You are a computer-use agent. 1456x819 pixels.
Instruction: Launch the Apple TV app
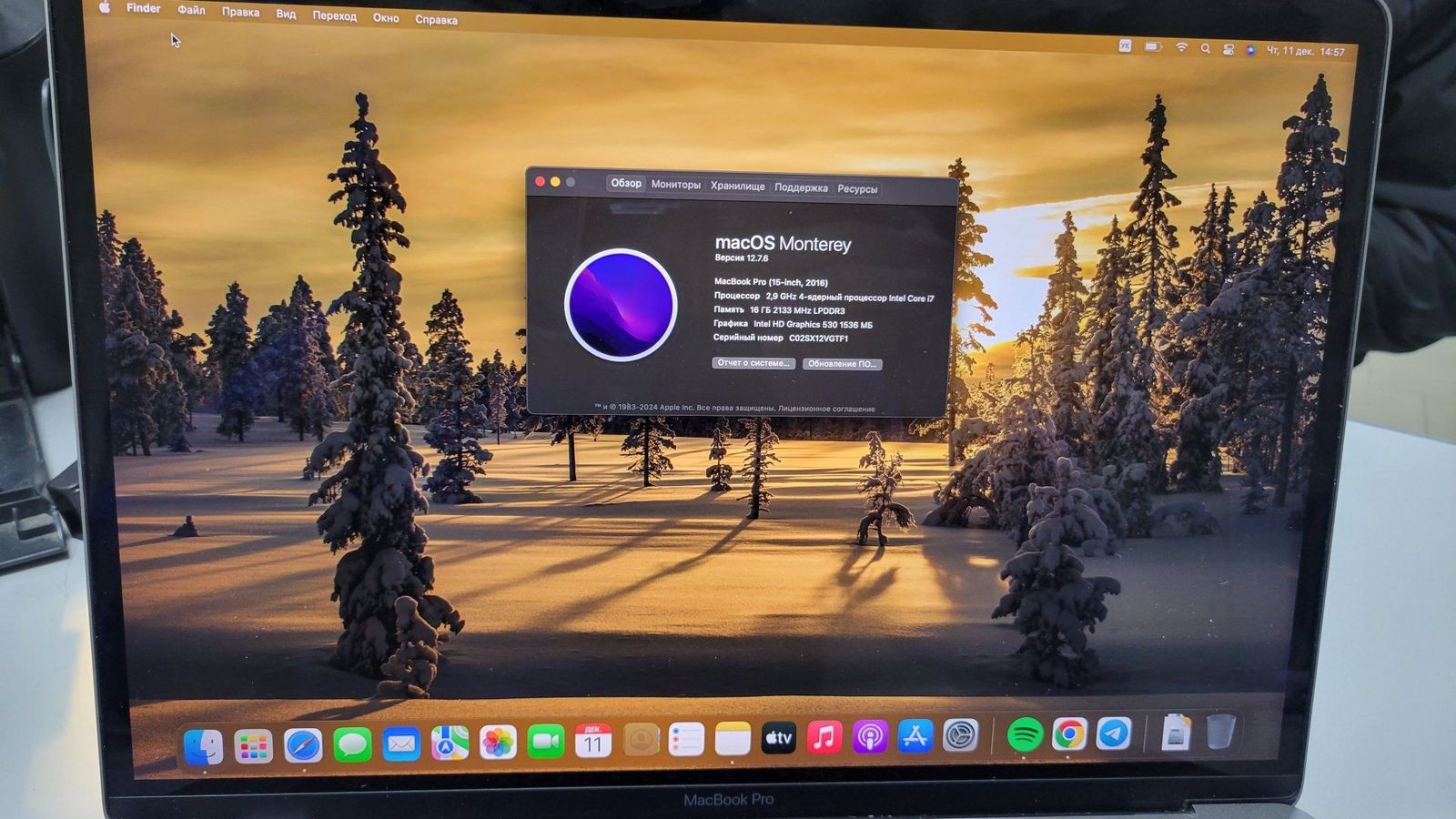[x=778, y=738]
